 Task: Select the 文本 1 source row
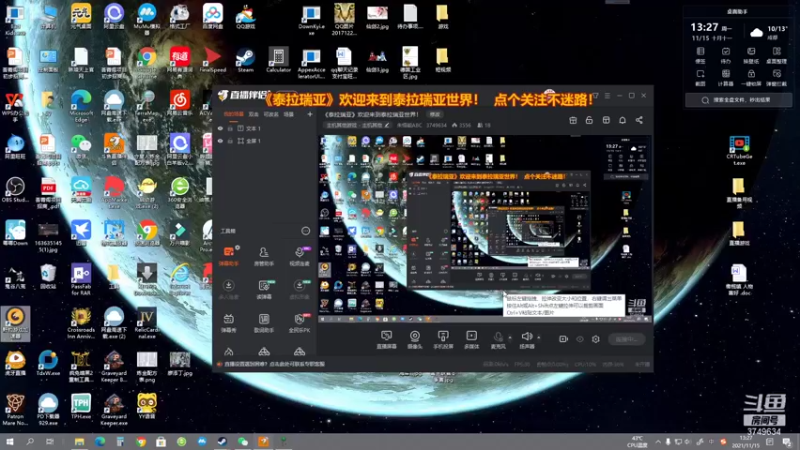tap(265, 129)
